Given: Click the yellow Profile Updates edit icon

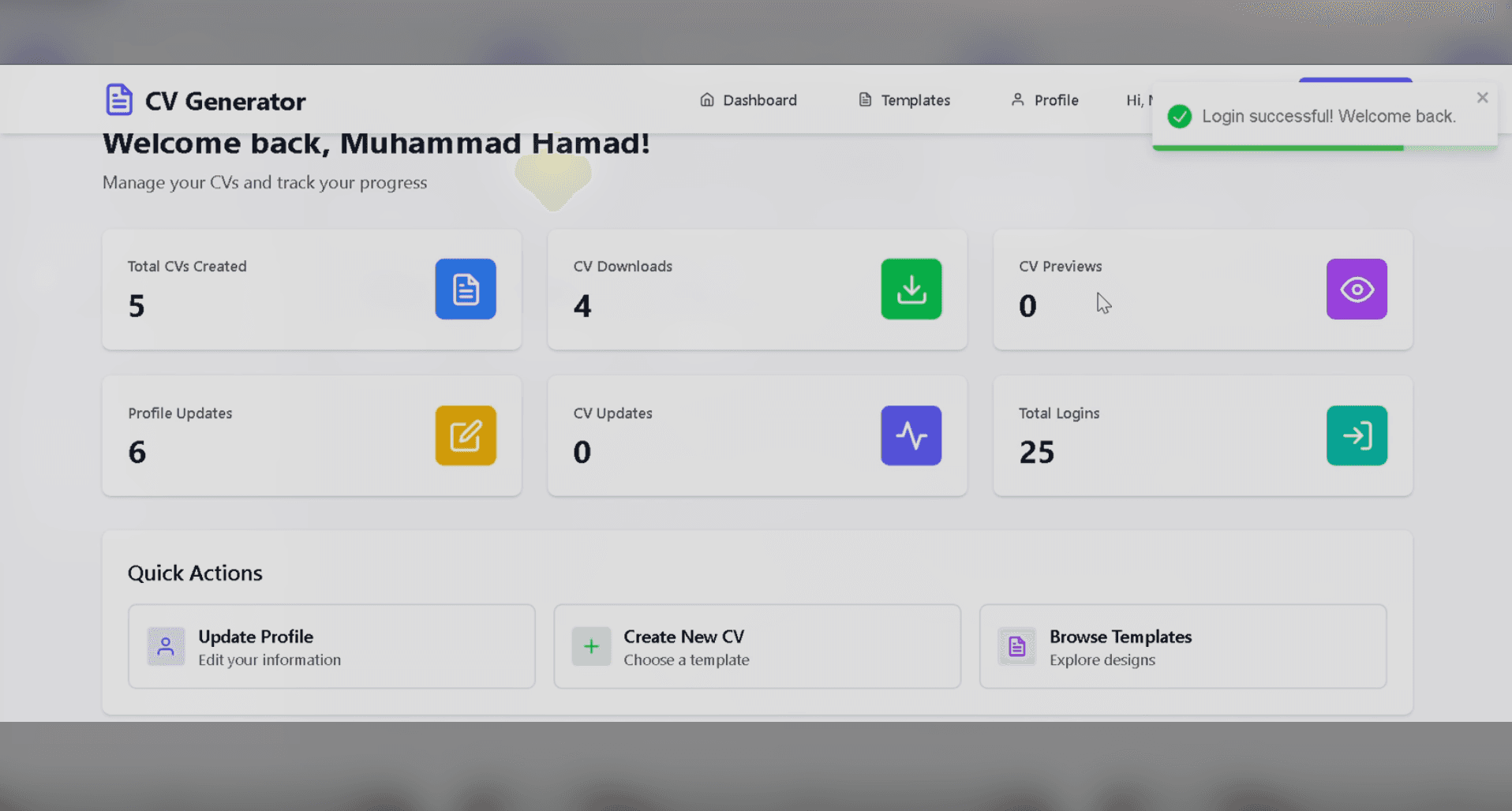Looking at the screenshot, I should (466, 435).
